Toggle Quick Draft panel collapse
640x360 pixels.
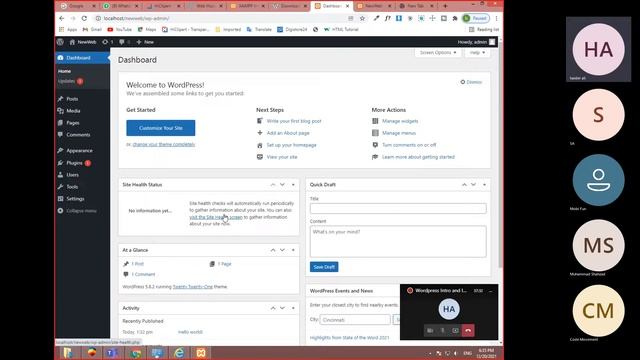(484, 185)
